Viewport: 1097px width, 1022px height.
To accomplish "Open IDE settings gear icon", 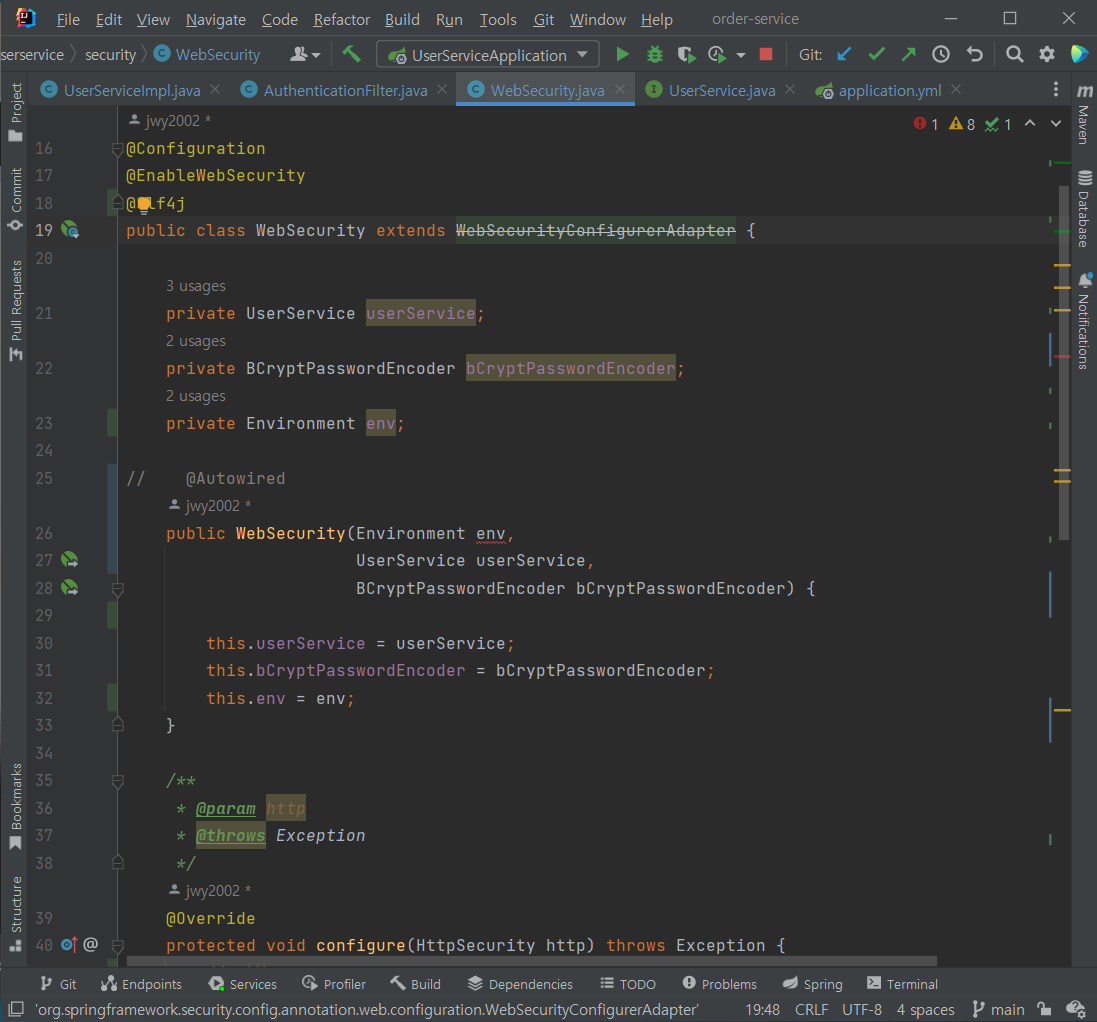I will click(1047, 55).
